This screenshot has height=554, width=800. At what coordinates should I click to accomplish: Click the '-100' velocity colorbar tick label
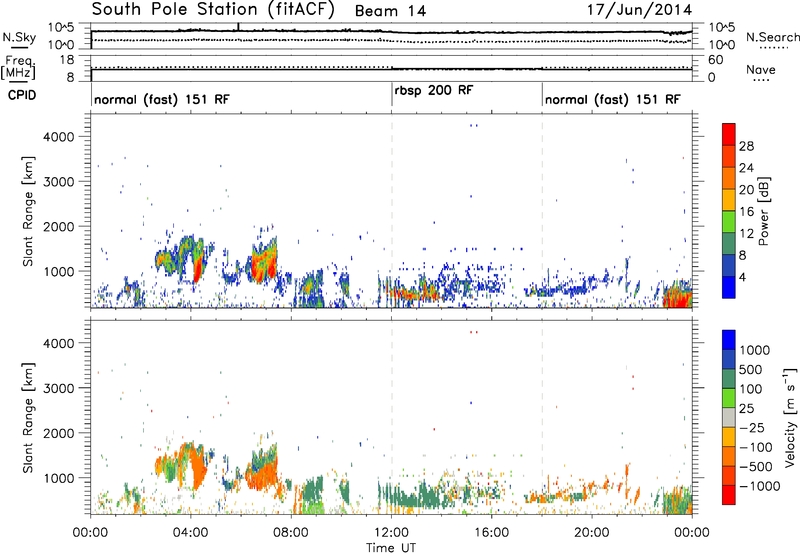point(756,447)
